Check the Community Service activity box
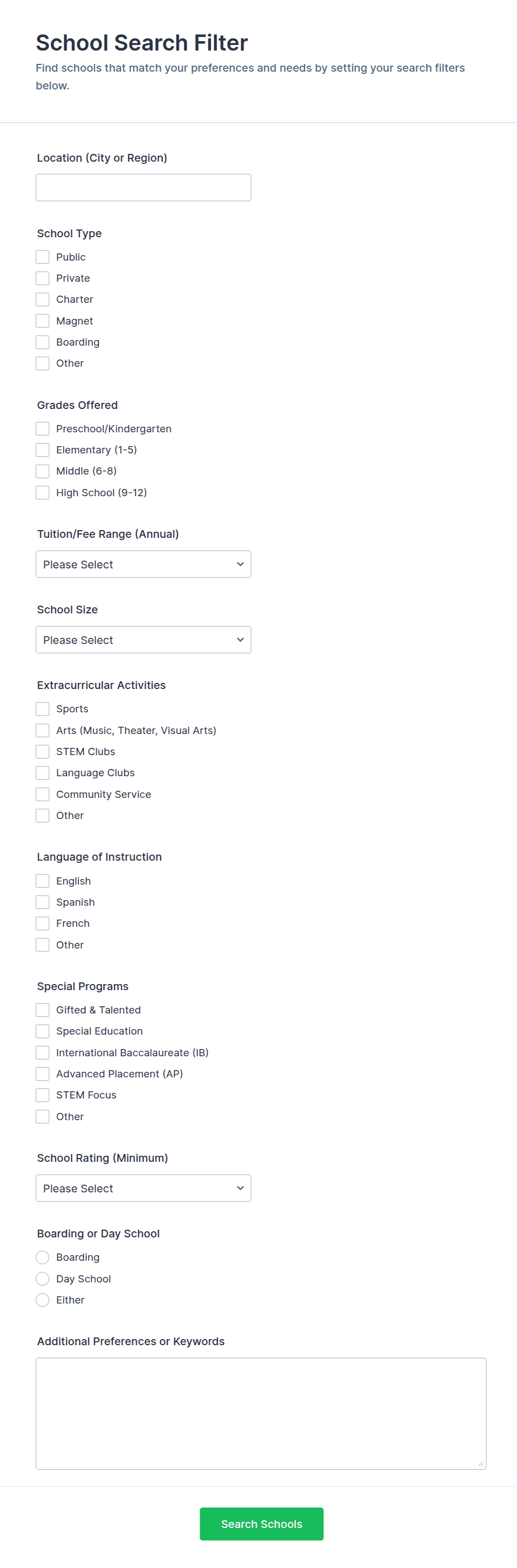This screenshot has height=1568, width=517. point(43,794)
